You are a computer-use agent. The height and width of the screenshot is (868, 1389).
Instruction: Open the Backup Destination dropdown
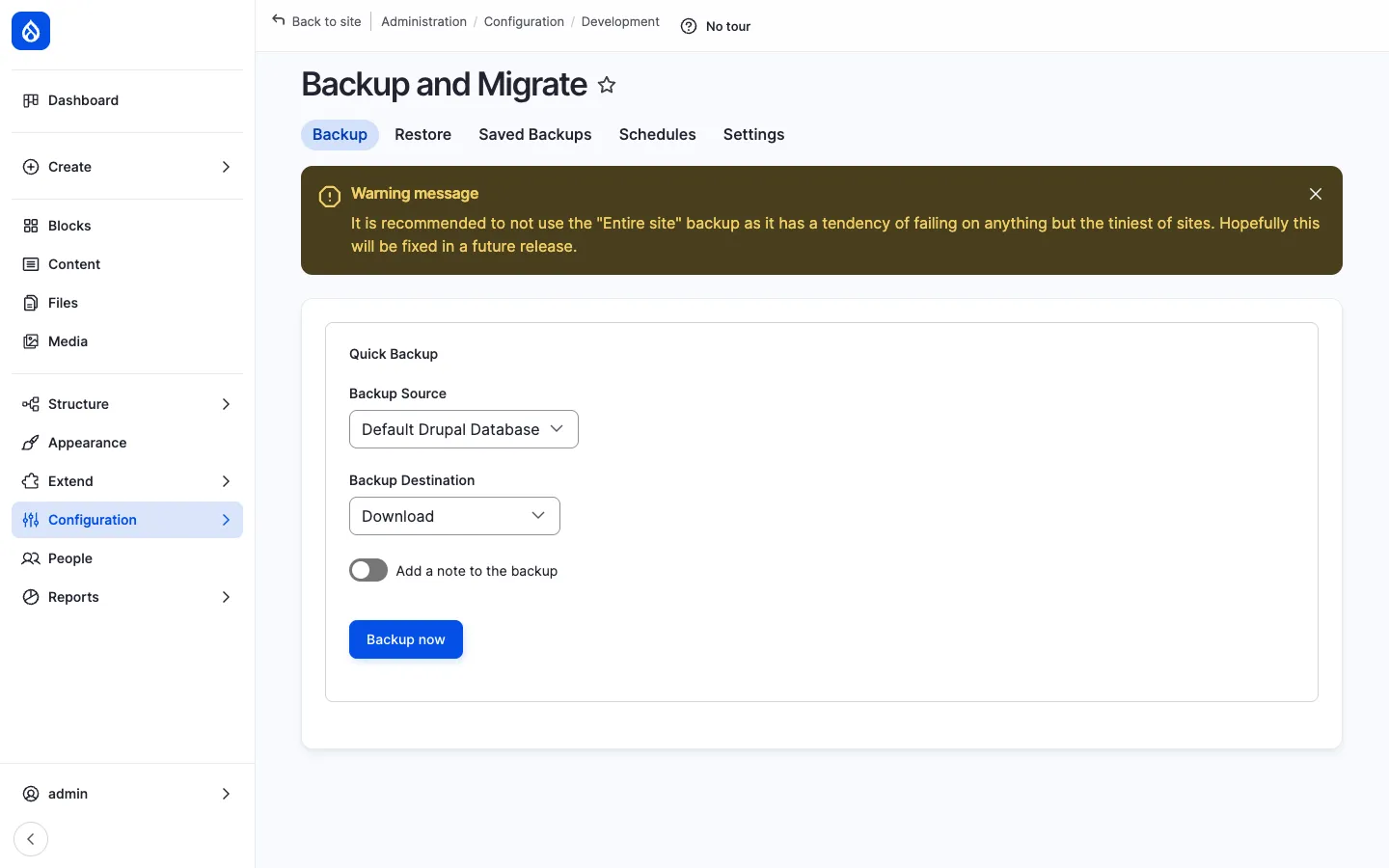point(454,516)
